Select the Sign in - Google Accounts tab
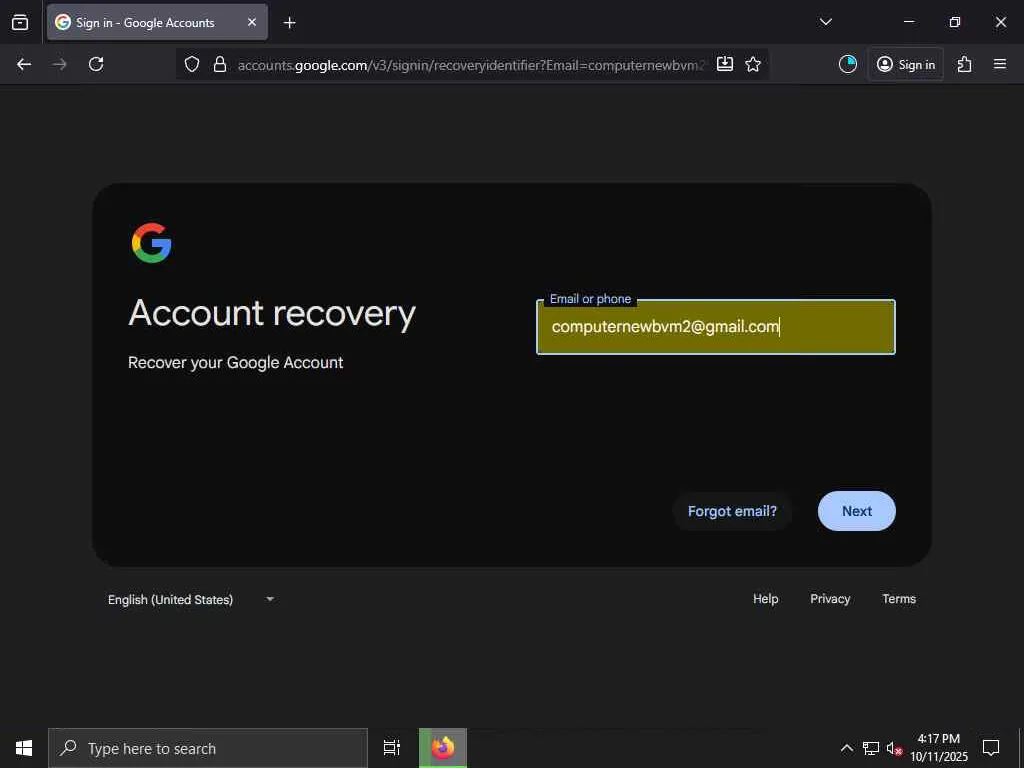The width and height of the screenshot is (1024, 768). click(x=157, y=22)
